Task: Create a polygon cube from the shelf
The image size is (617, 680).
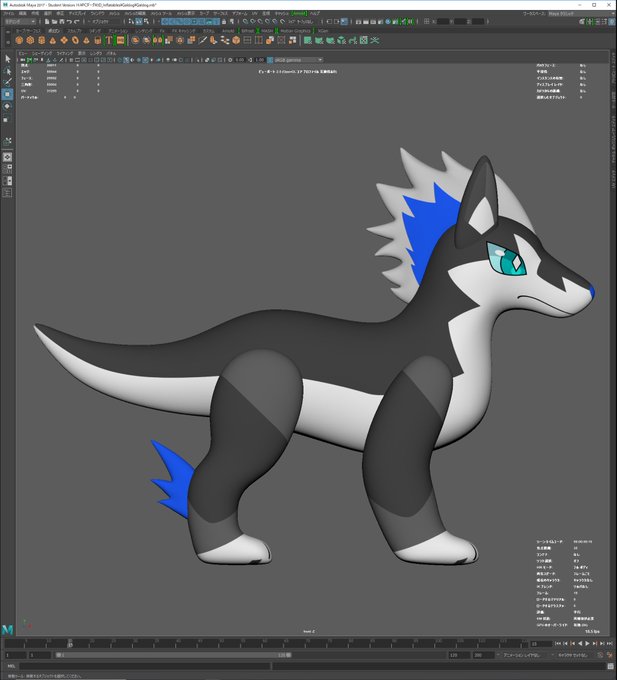Action: [x=30, y=40]
